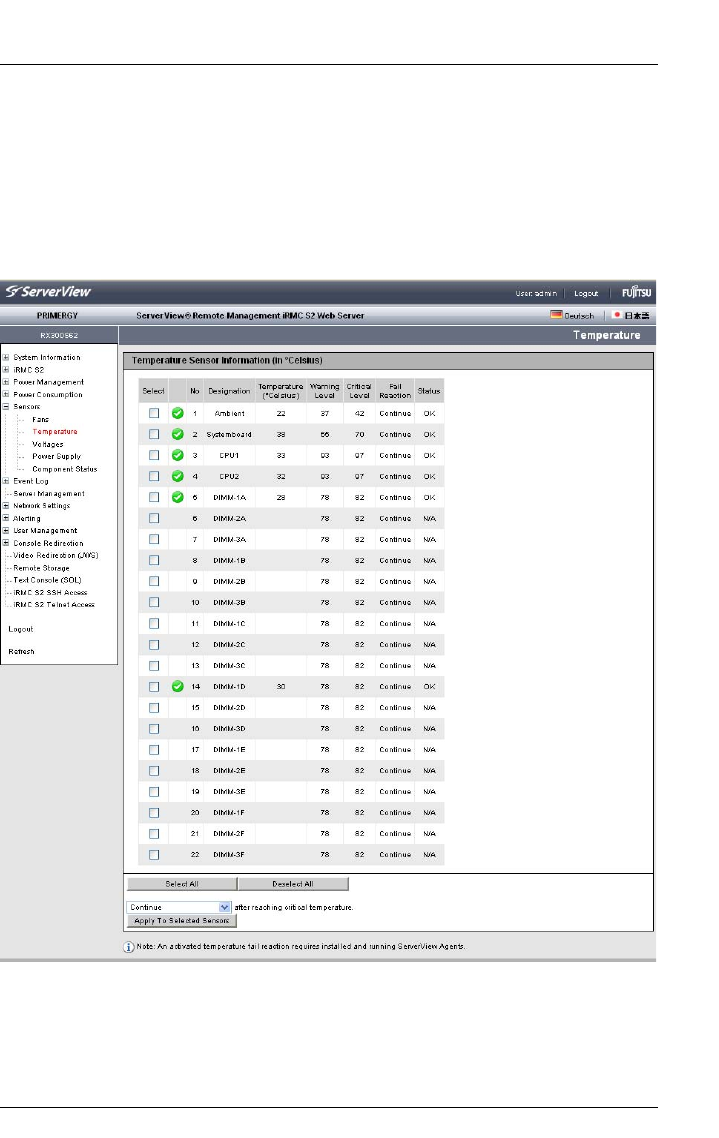Click the info icon beside the Note

tap(128, 946)
